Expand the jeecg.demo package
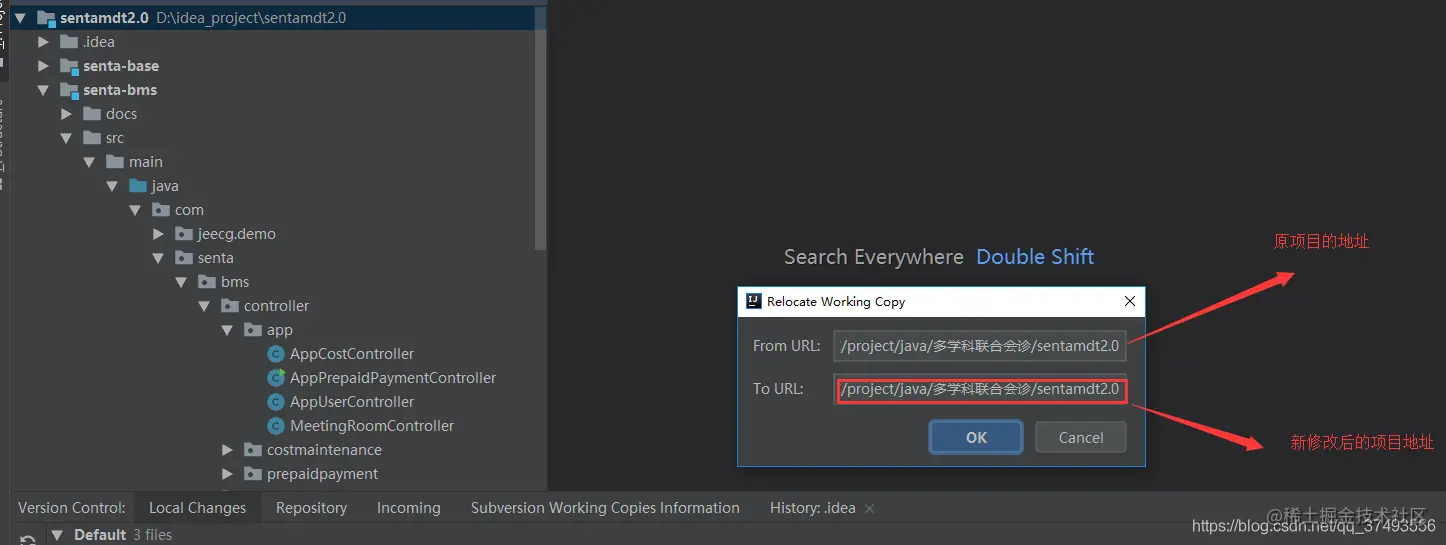Viewport: 1446px width, 545px height. 158,234
